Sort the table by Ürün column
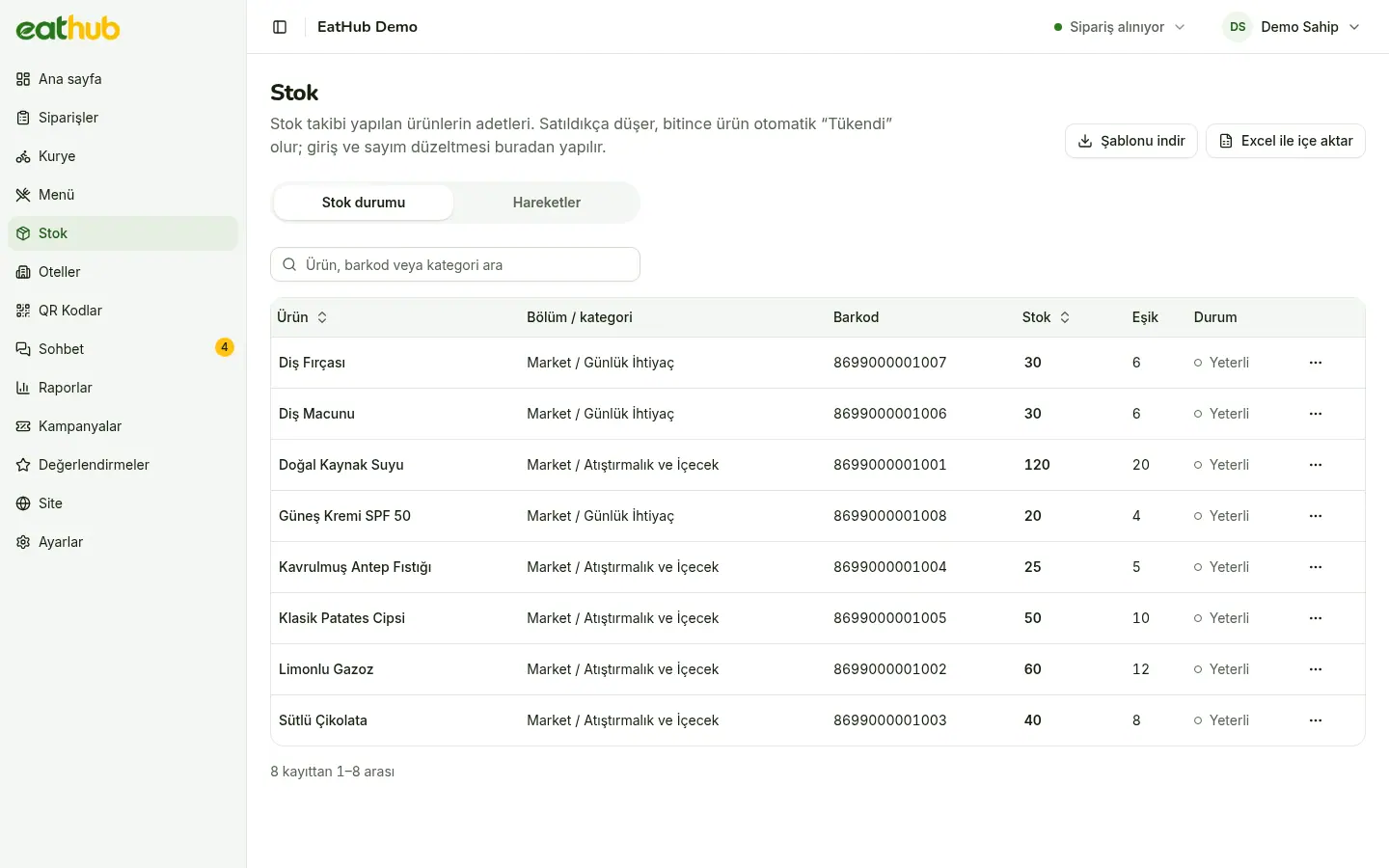The image size is (1389, 868). tap(303, 317)
